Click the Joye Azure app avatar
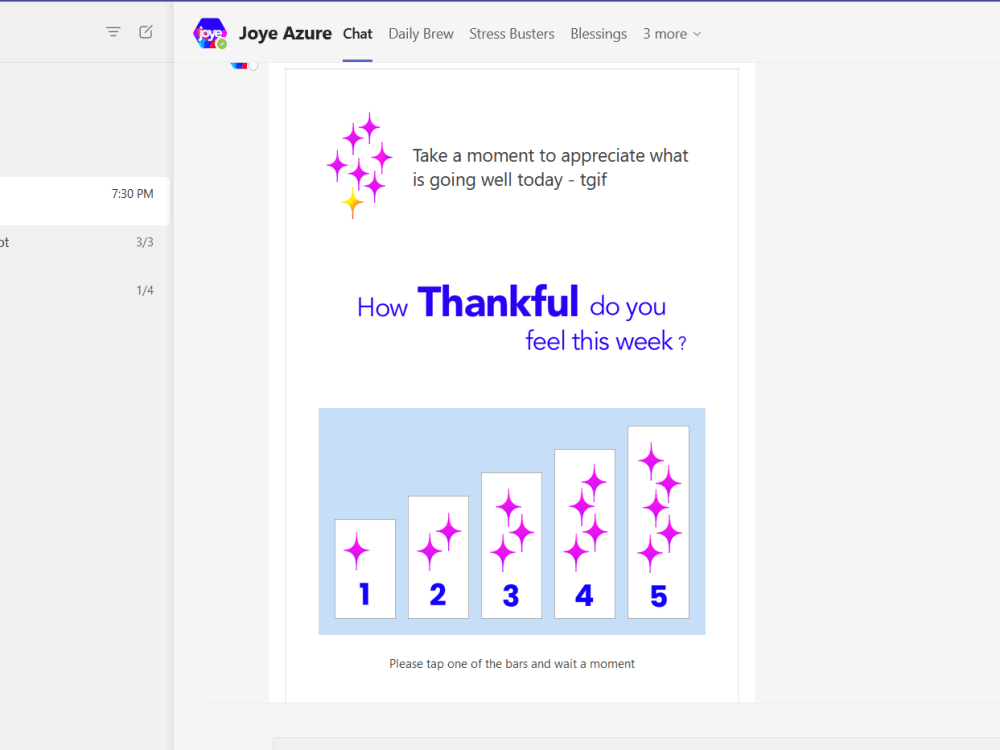The height and width of the screenshot is (750, 1000). point(210,33)
